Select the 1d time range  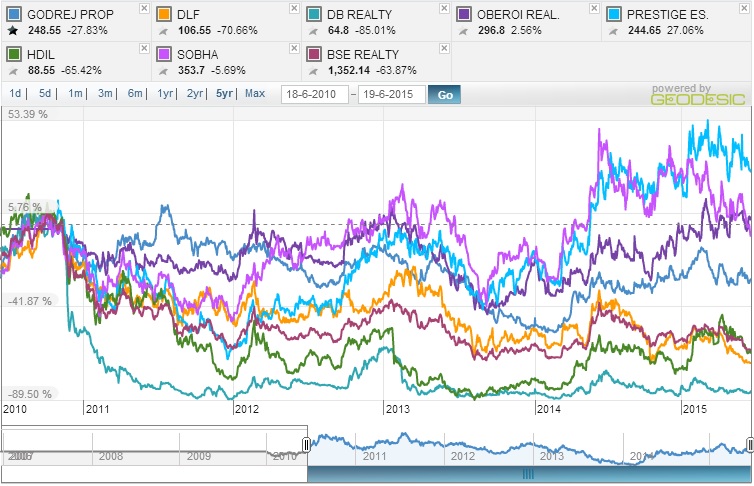(x=16, y=94)
